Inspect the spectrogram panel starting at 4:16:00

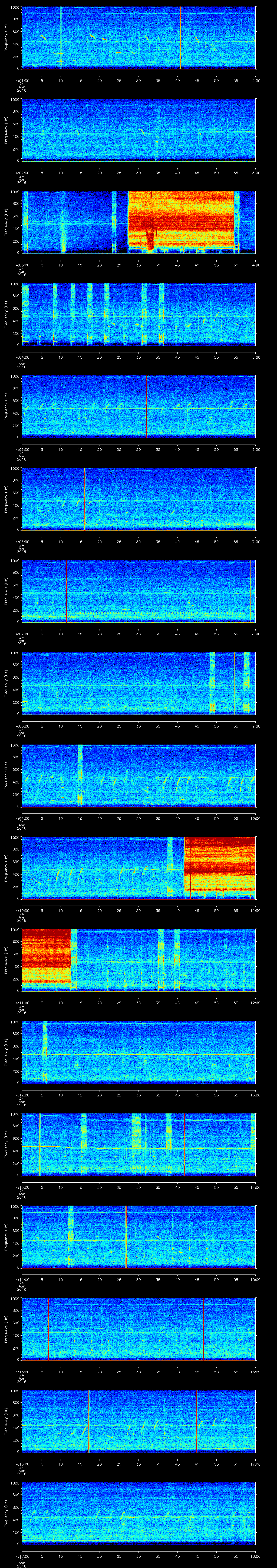[x=139, y=1421]
